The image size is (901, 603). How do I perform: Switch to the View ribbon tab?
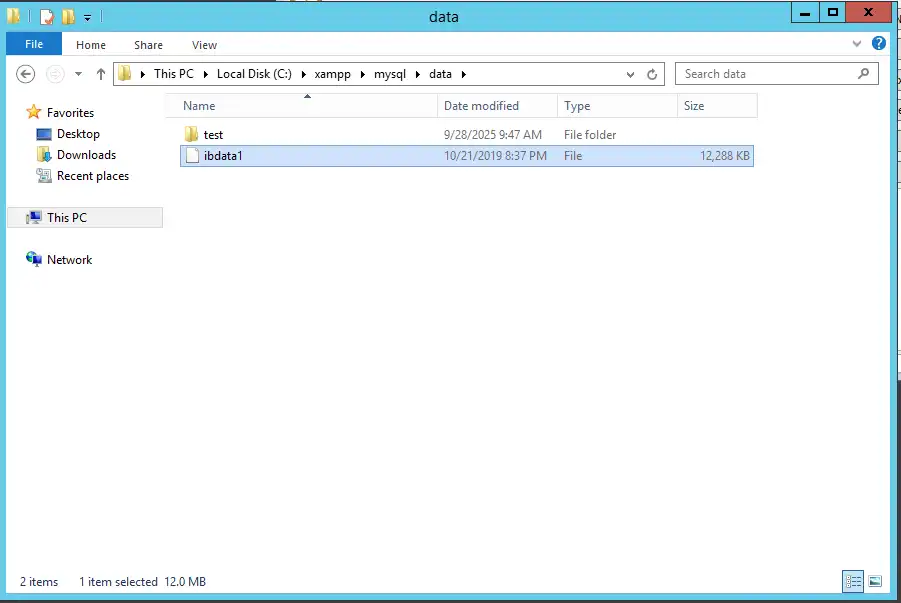point(204,44)
